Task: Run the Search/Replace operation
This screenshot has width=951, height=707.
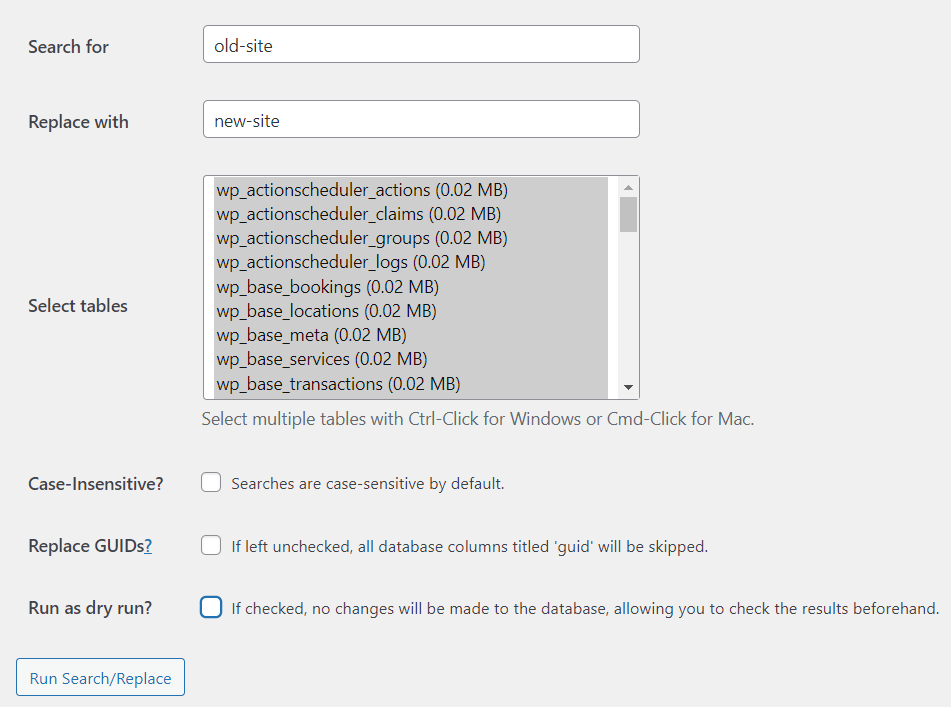Action: 101,677
